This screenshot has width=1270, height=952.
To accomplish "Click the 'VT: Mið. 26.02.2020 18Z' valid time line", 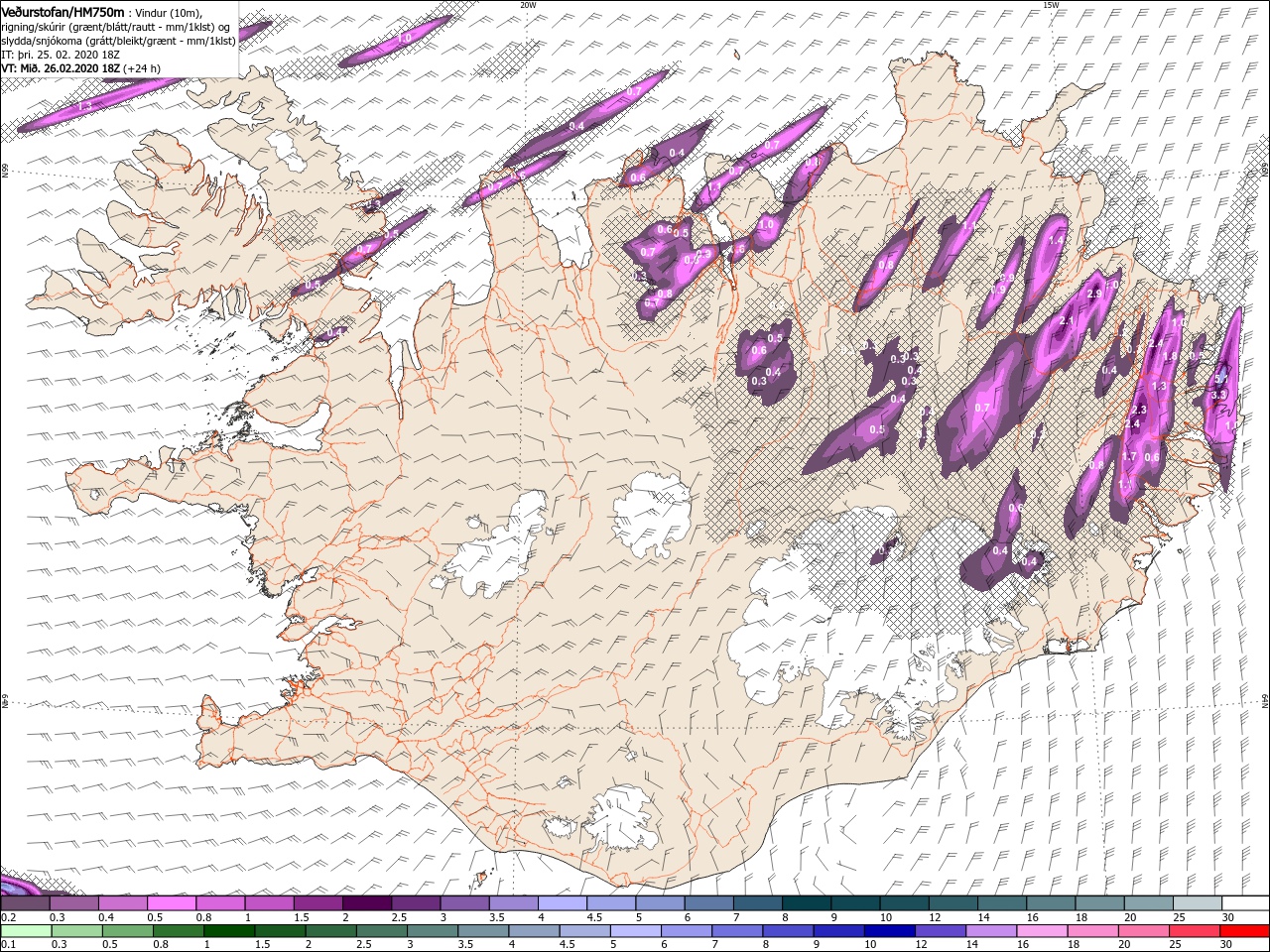I will 81,68.
